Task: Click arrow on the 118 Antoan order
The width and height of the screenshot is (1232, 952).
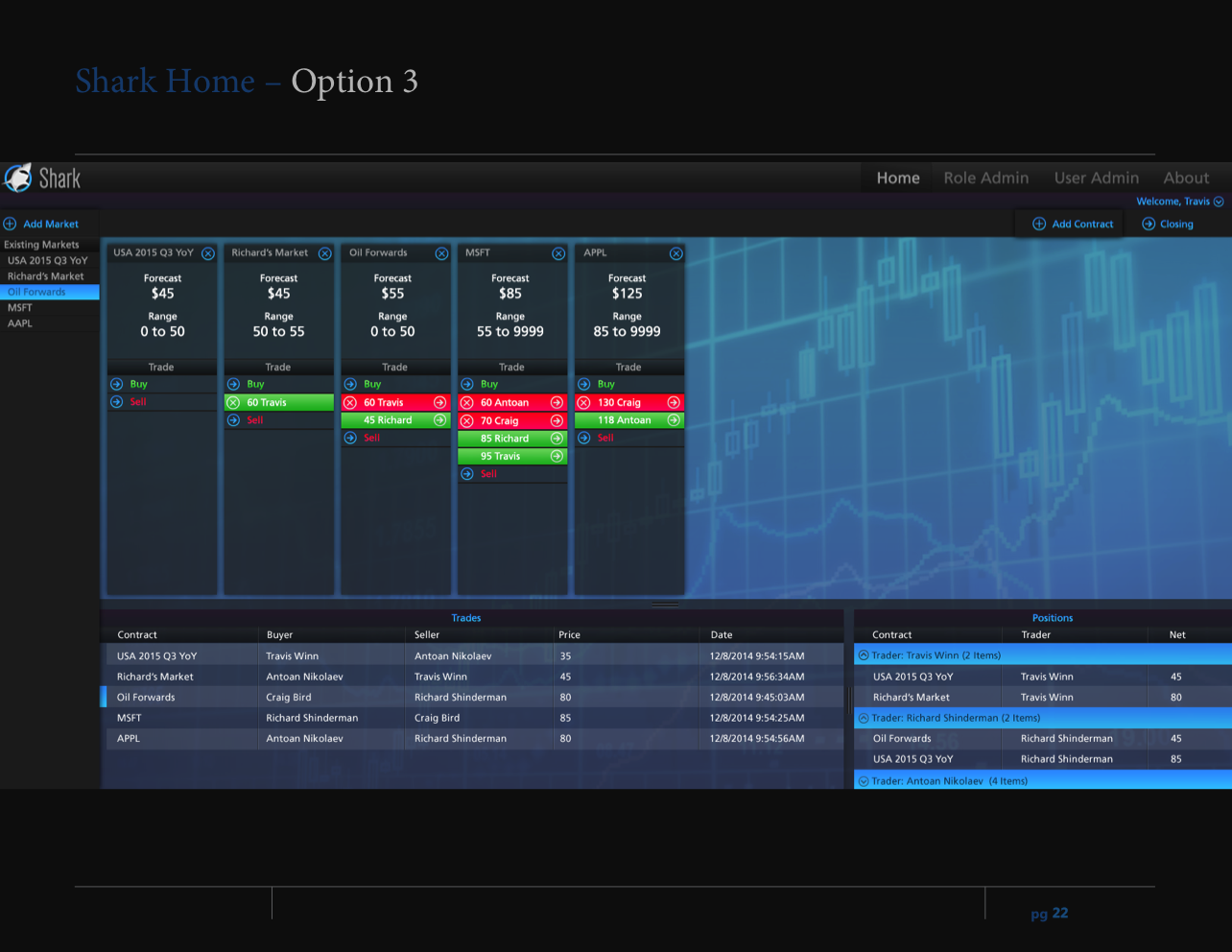Action: click(x=674, y=420)
